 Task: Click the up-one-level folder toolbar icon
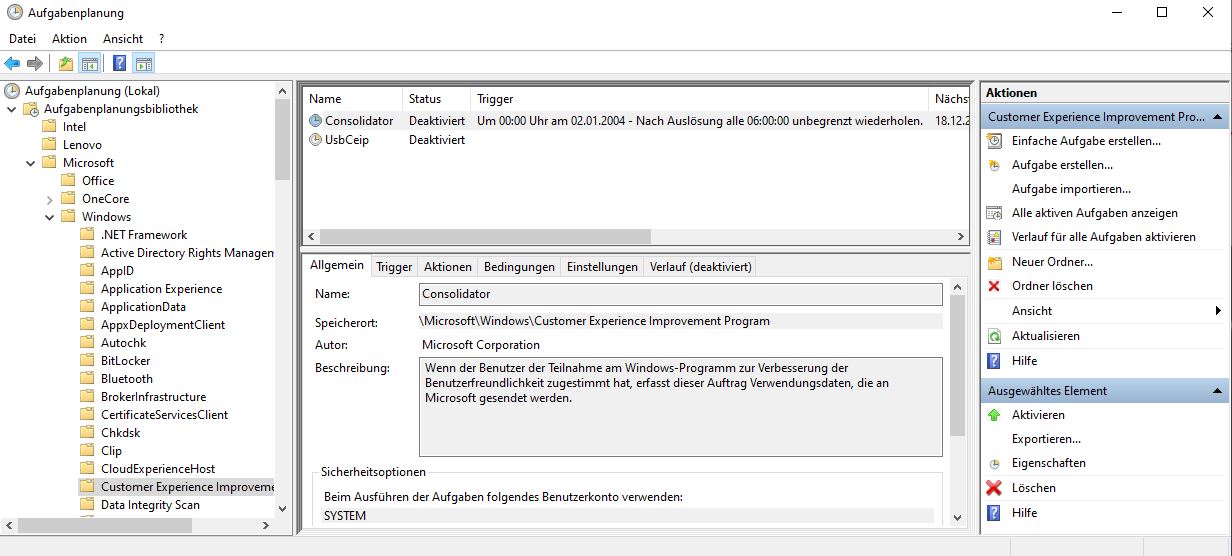pyautogui.click(x=66, y=64)
